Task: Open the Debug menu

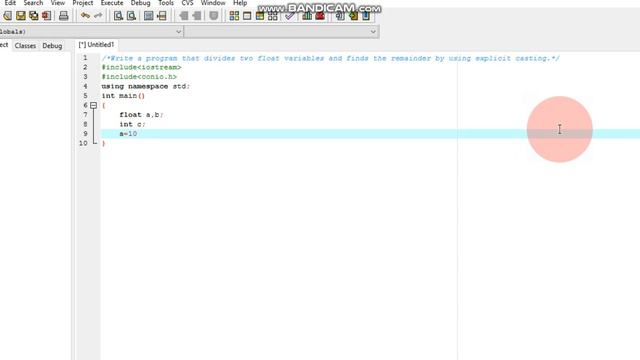Action: pos(140,3)
